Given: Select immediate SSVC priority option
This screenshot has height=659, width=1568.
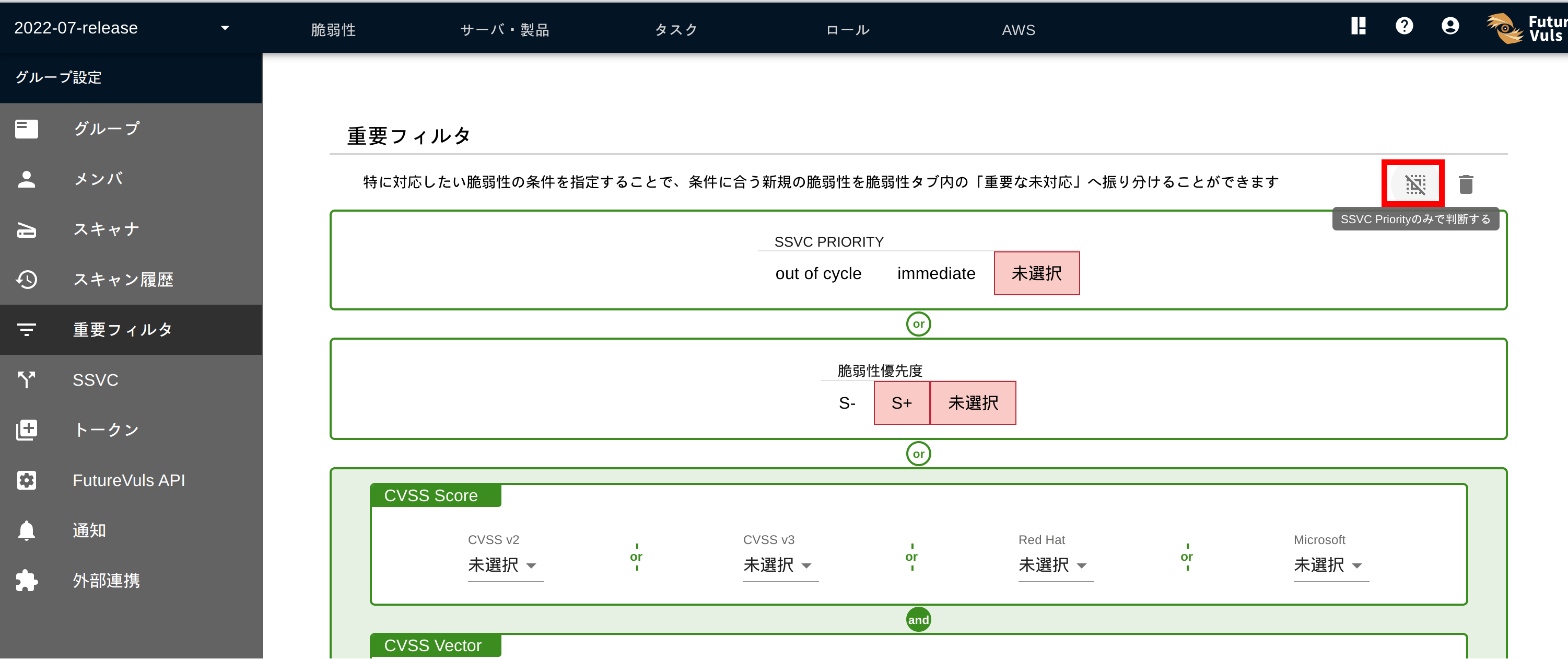Looking at the screenshot, I should tap(935, 274).
